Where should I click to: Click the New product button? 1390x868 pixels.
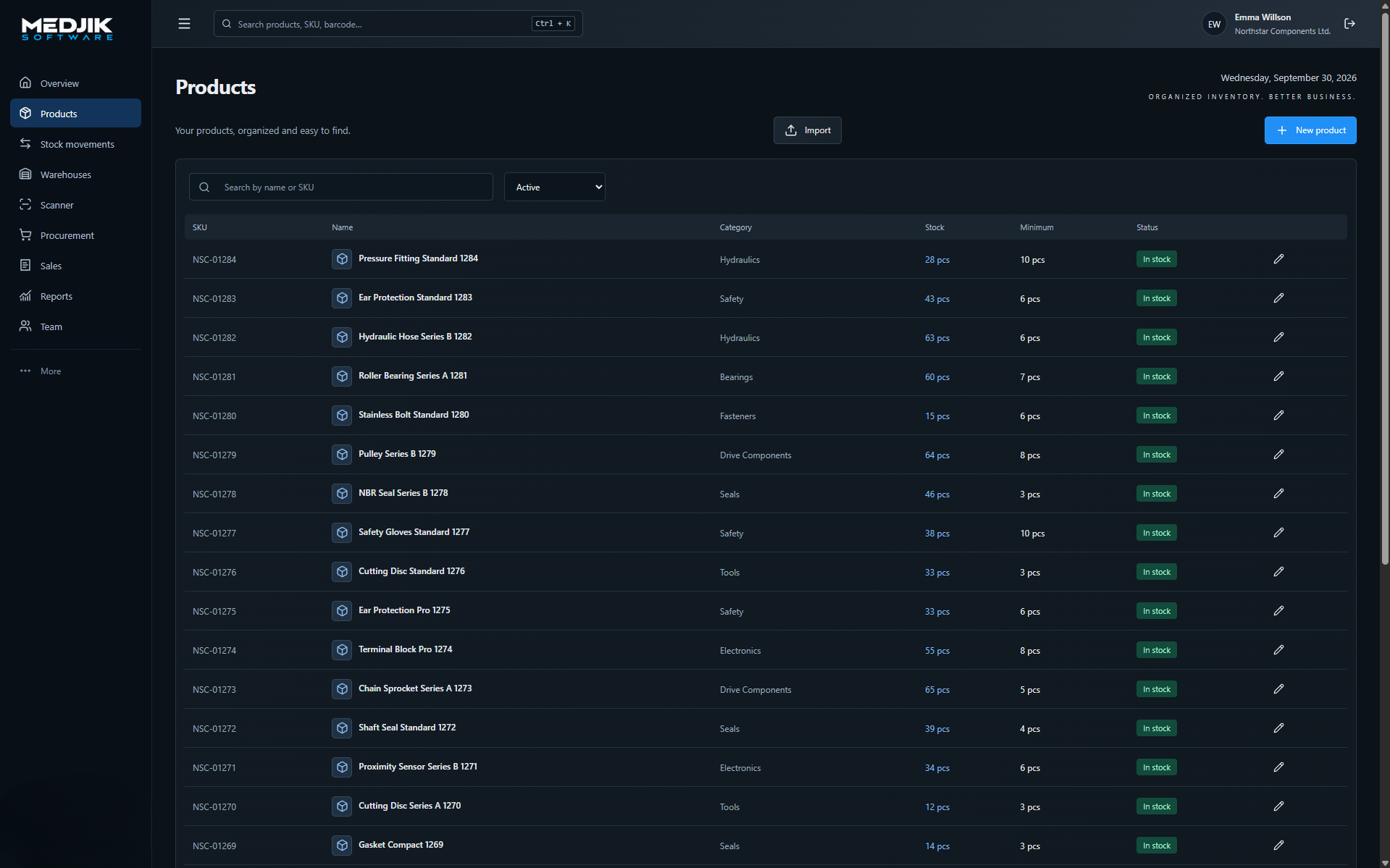coord(1310,130)
